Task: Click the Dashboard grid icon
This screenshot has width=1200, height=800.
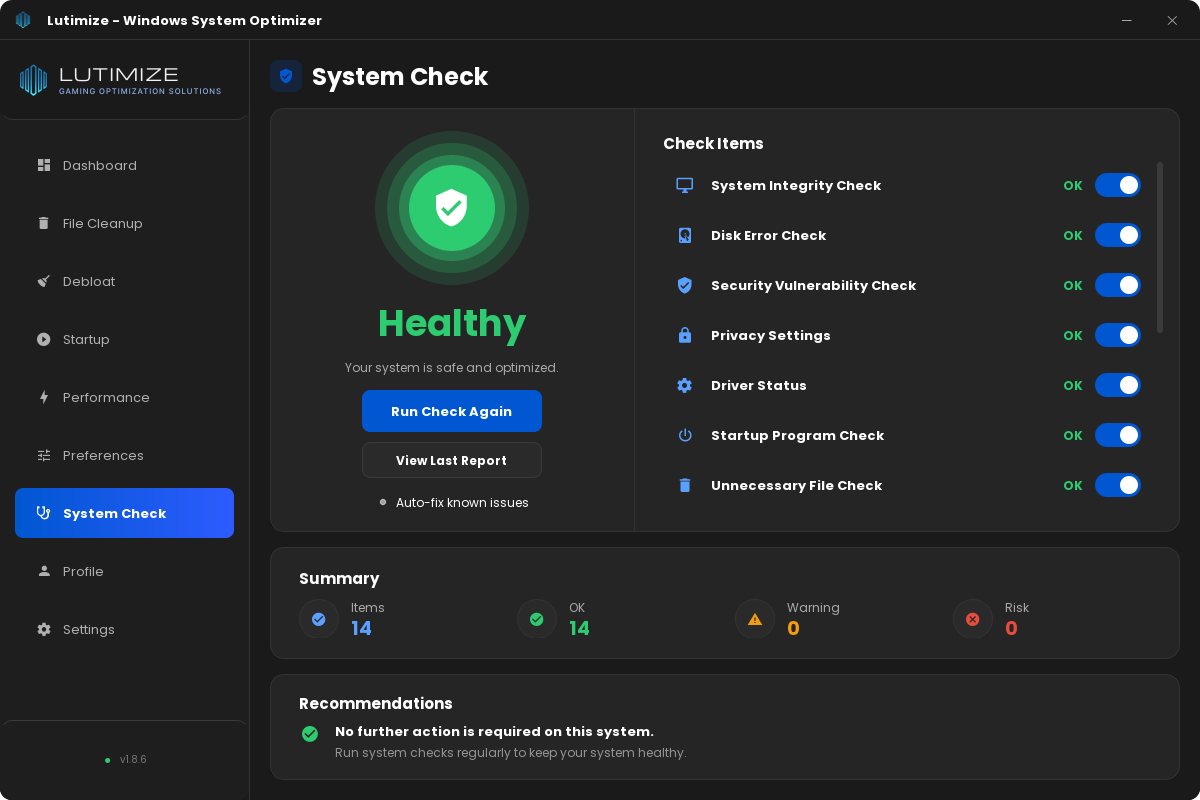Action: pos(44,165)
